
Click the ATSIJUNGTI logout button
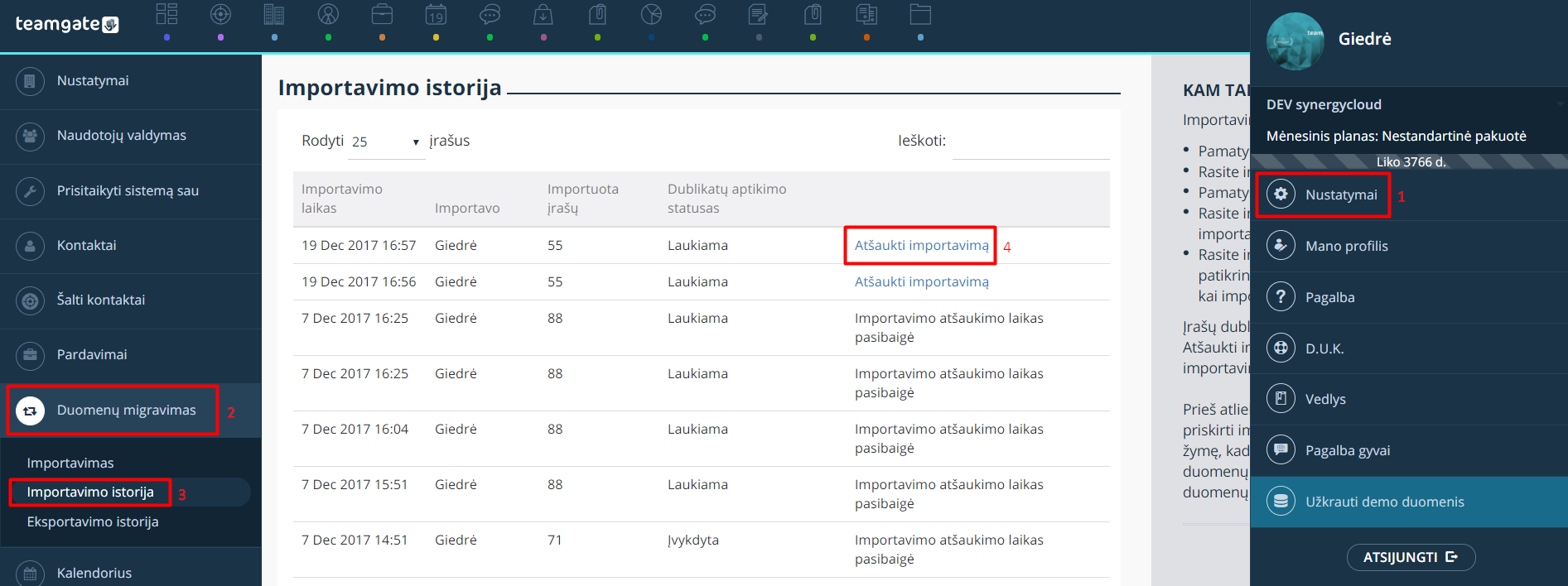(x=1411, y=557)
